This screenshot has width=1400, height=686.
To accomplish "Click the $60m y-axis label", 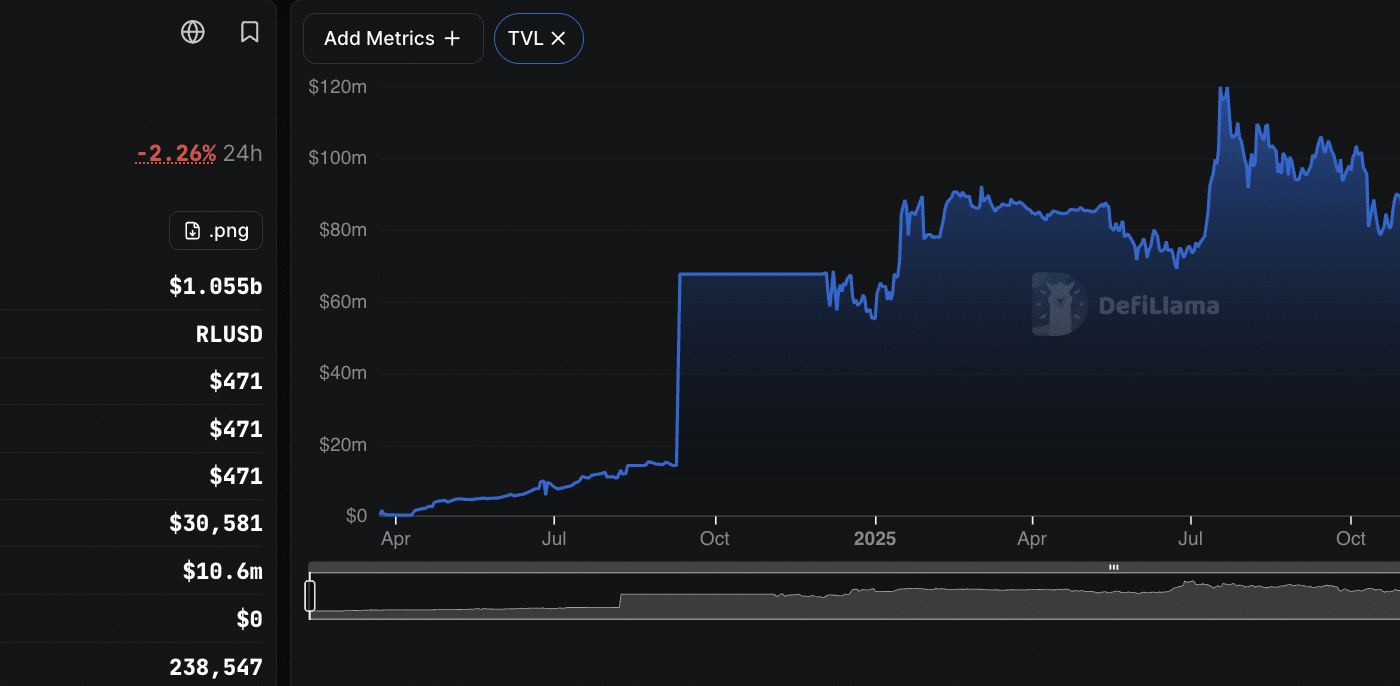I will 342,302.
